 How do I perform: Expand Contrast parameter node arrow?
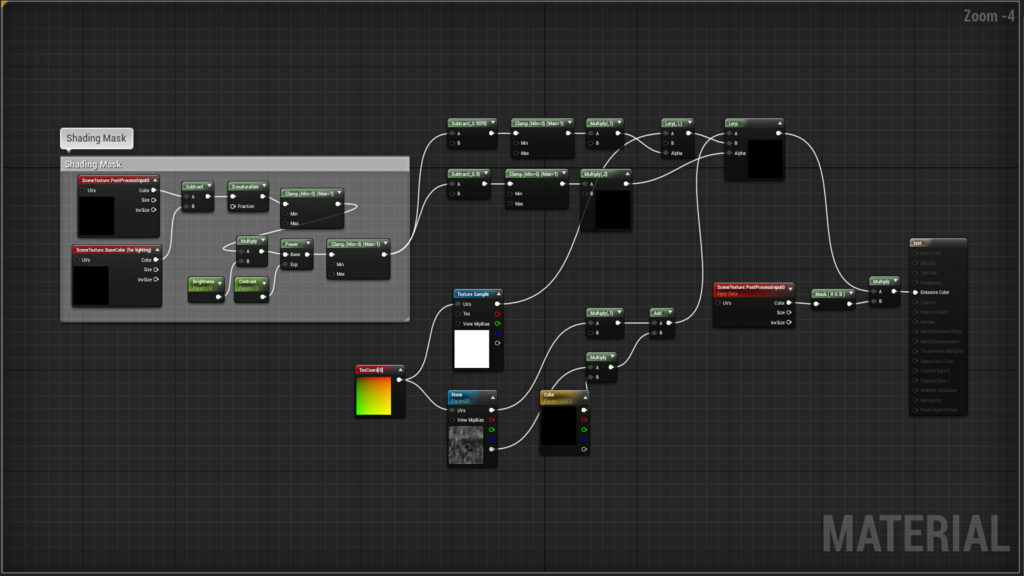(x=264, y=283)
